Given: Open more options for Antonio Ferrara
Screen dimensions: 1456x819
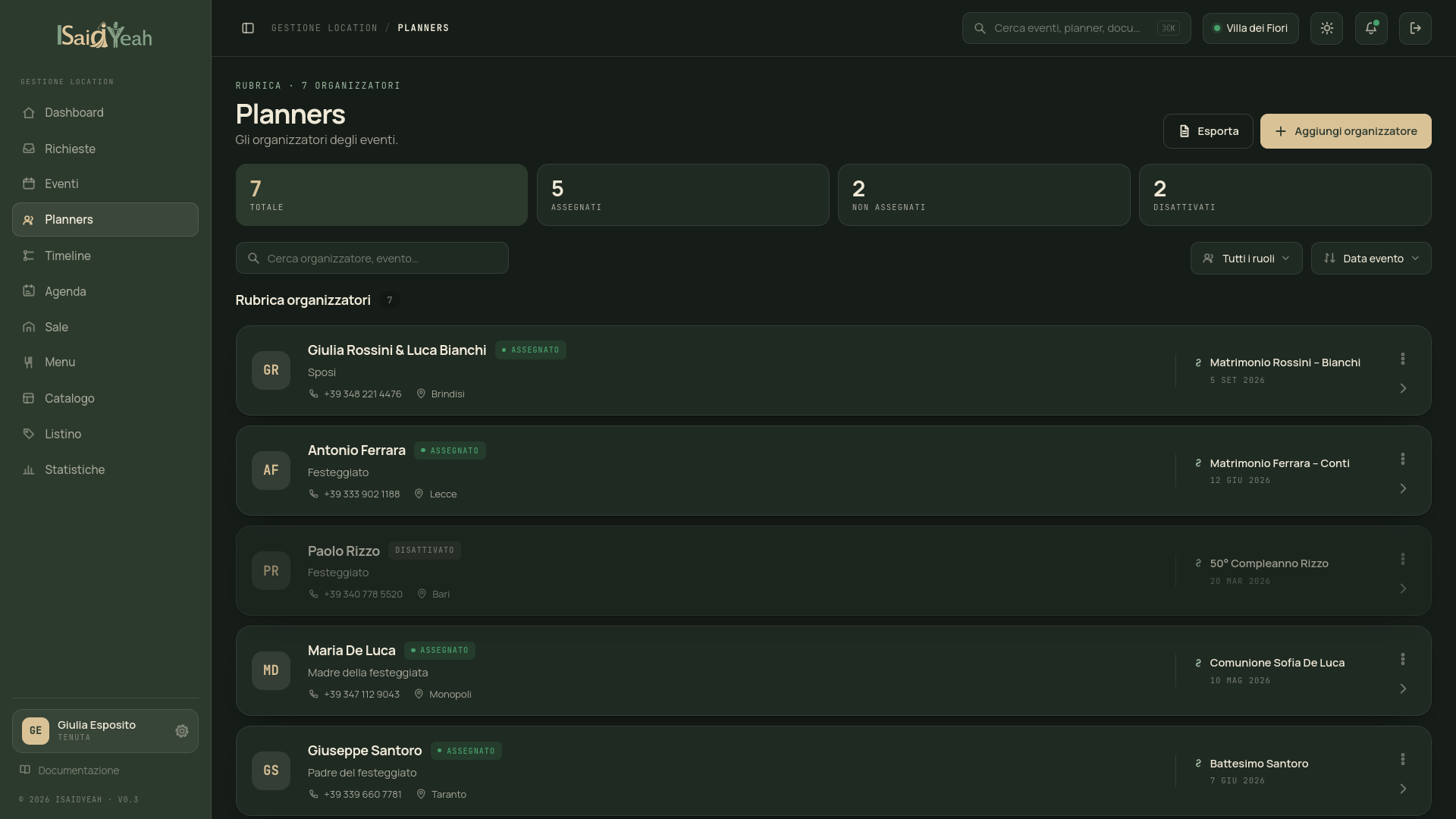Looking at the screenshot, I should pos(1403,459).
